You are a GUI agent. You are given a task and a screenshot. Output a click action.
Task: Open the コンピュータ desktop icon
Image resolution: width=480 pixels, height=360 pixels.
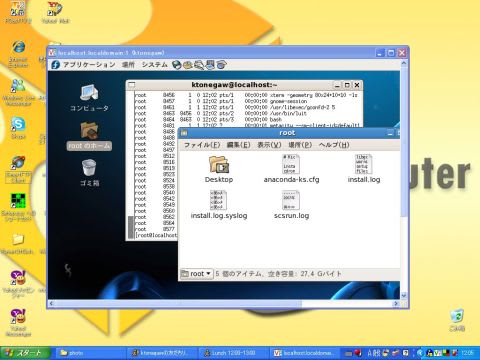point(89,98)
